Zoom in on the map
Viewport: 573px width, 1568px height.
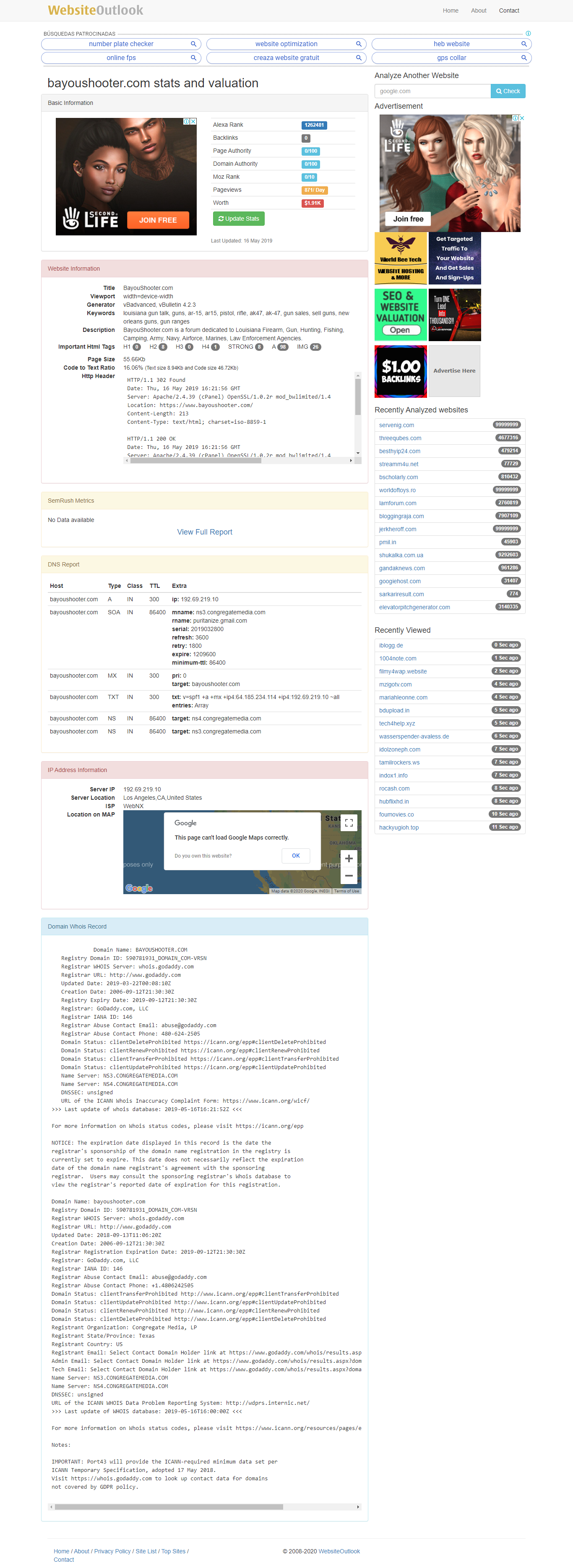(x=349, y=859)
